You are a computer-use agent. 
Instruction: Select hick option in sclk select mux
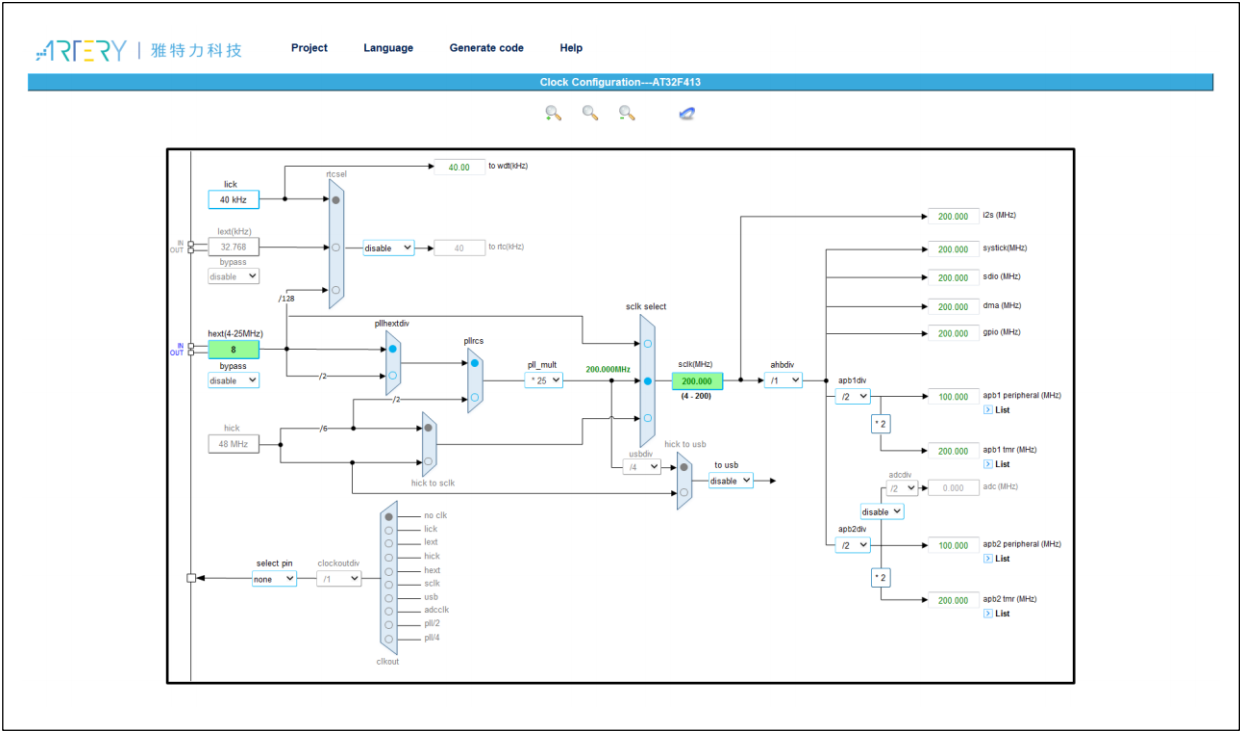coord(647,418)
